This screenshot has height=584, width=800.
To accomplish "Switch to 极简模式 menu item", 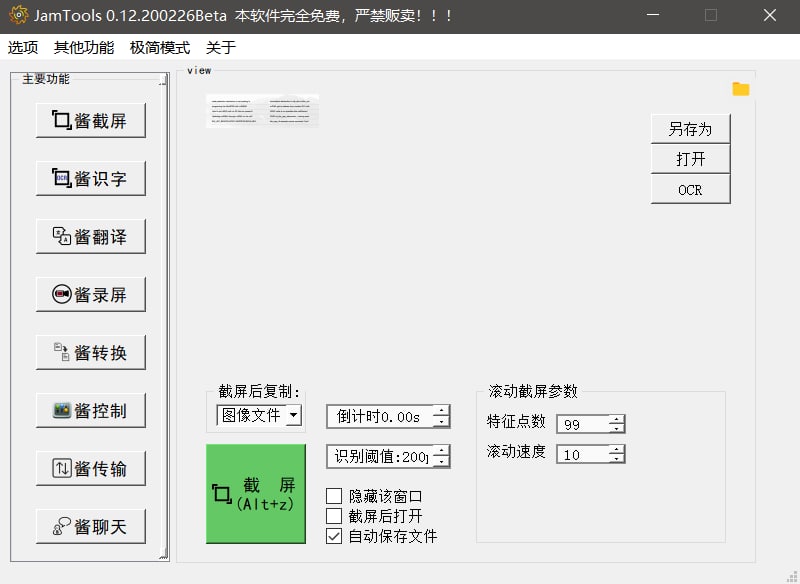I will coord(160,47).
